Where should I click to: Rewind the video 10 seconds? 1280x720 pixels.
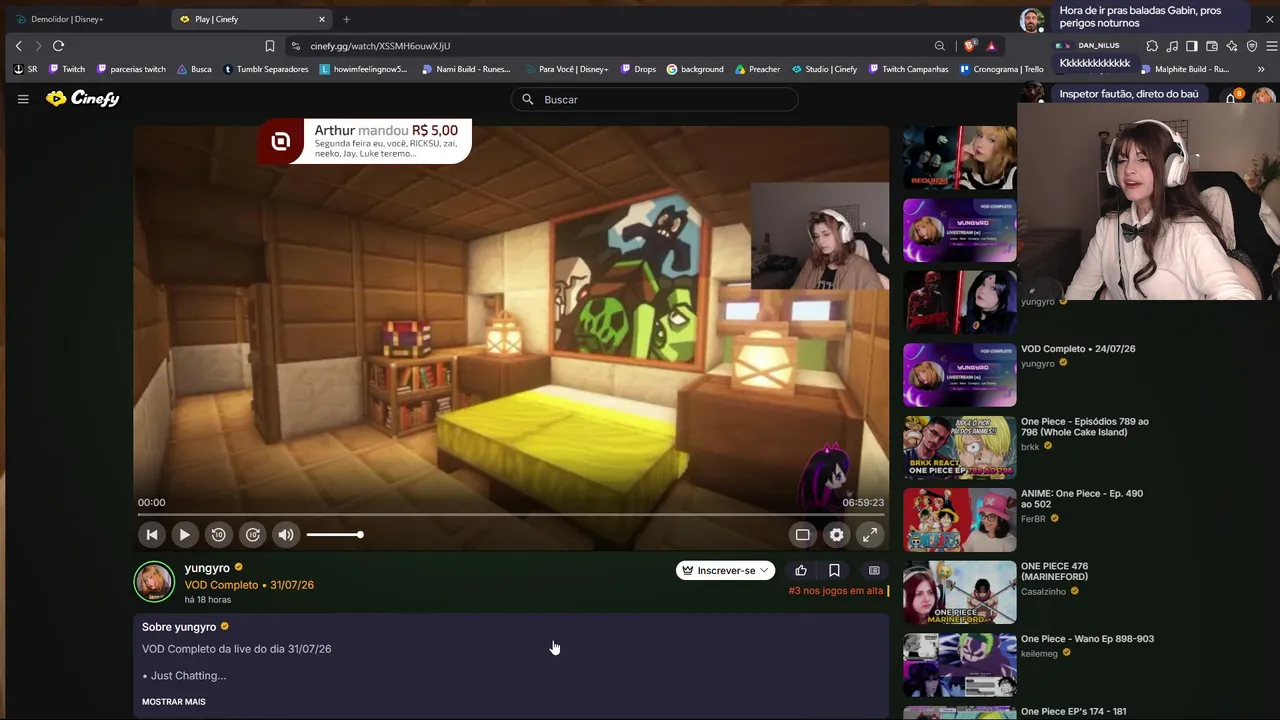pyautogui.click(x=219, y=535)
